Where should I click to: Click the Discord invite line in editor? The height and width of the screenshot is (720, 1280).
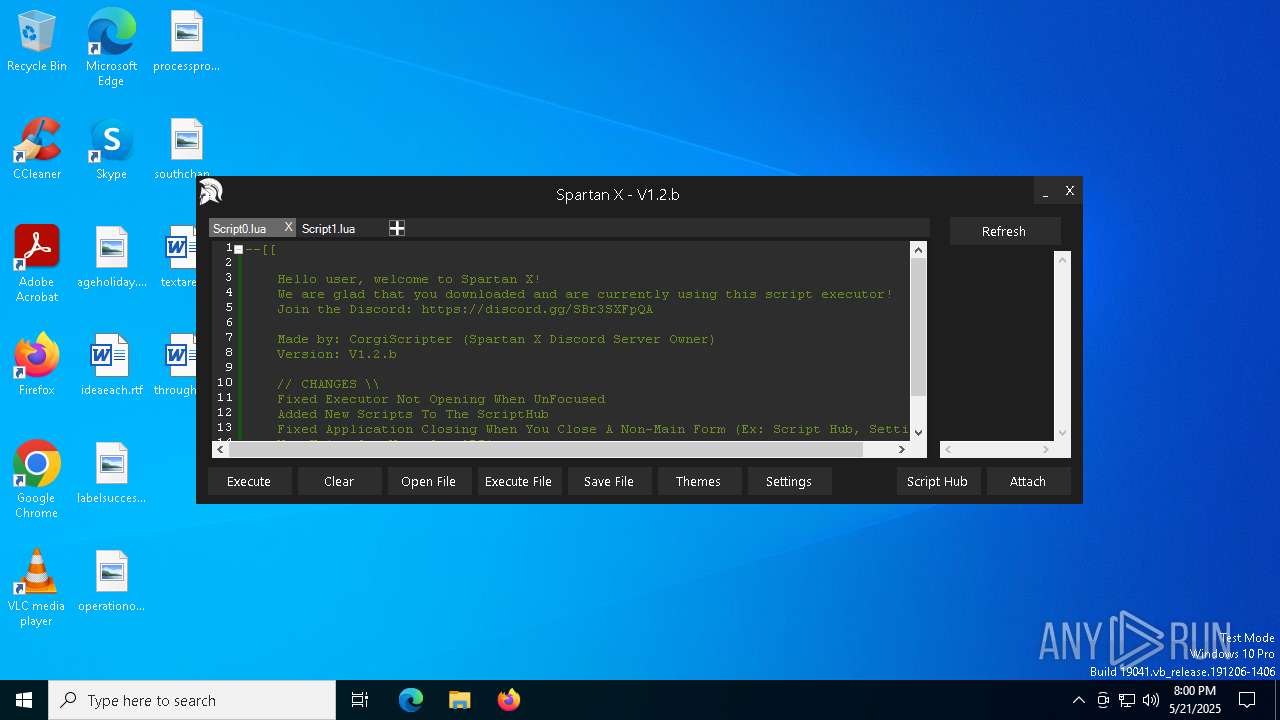(x=465, y=309)
